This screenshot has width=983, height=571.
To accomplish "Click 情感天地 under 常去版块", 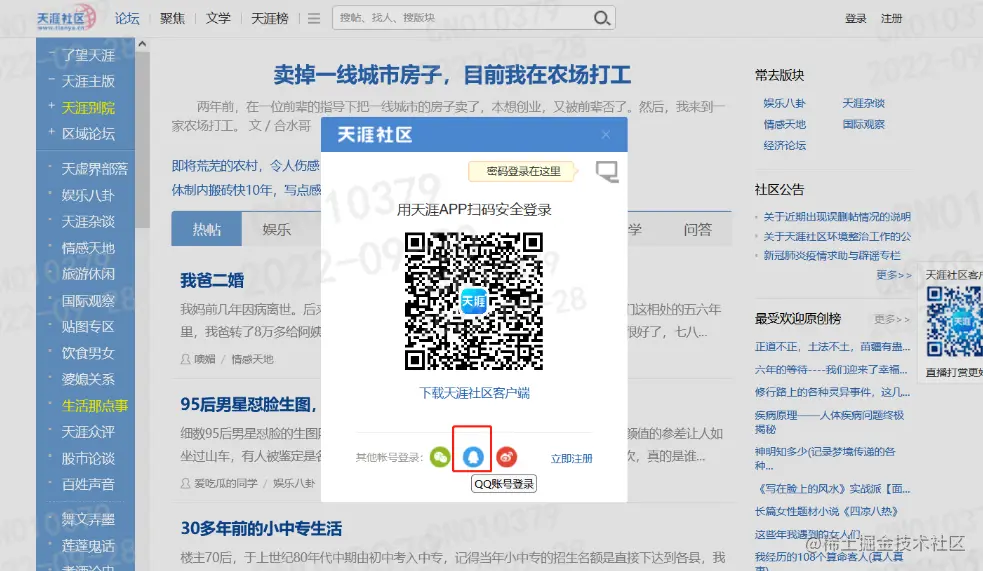I will 784,124.
